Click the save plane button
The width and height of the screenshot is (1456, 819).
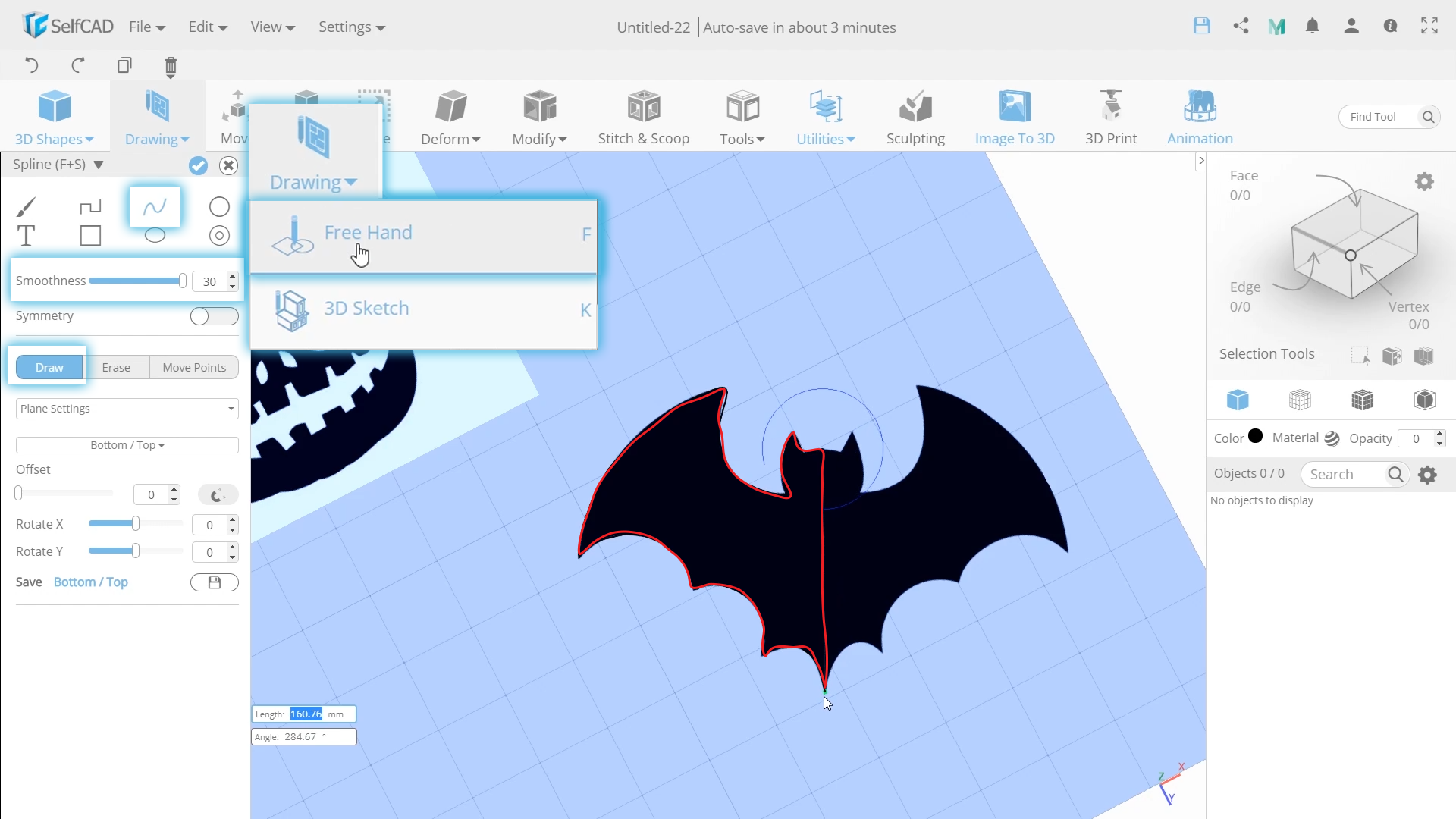[x=214, y=582]
